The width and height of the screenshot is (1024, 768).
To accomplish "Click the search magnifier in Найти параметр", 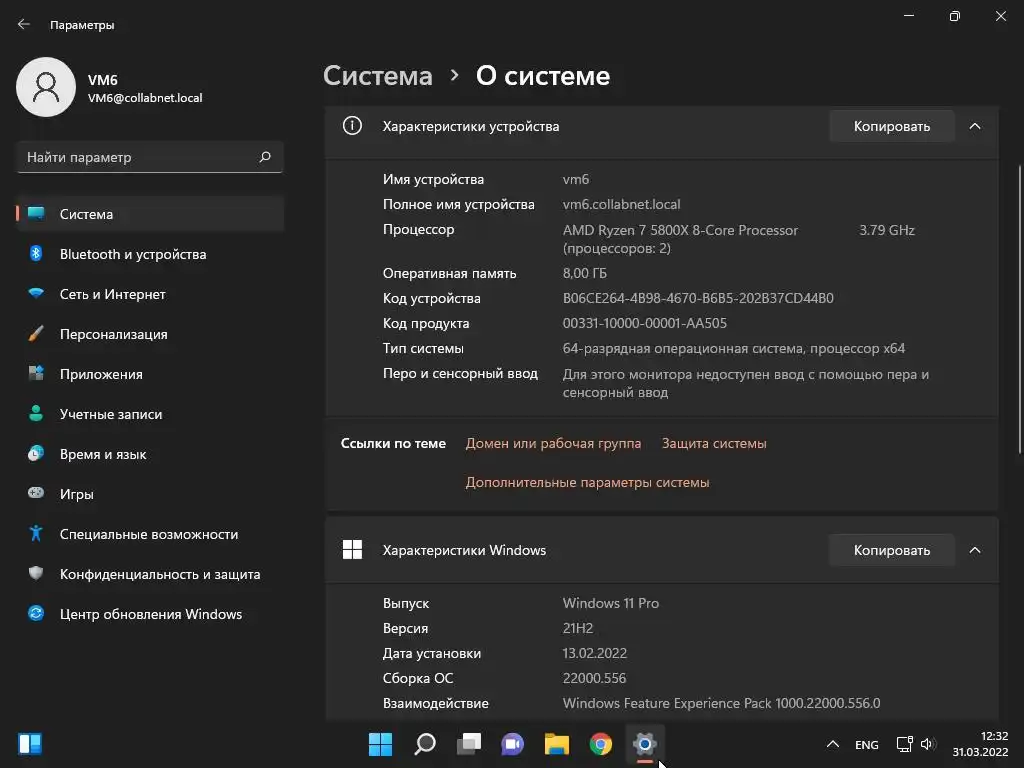I will point(264,157).
